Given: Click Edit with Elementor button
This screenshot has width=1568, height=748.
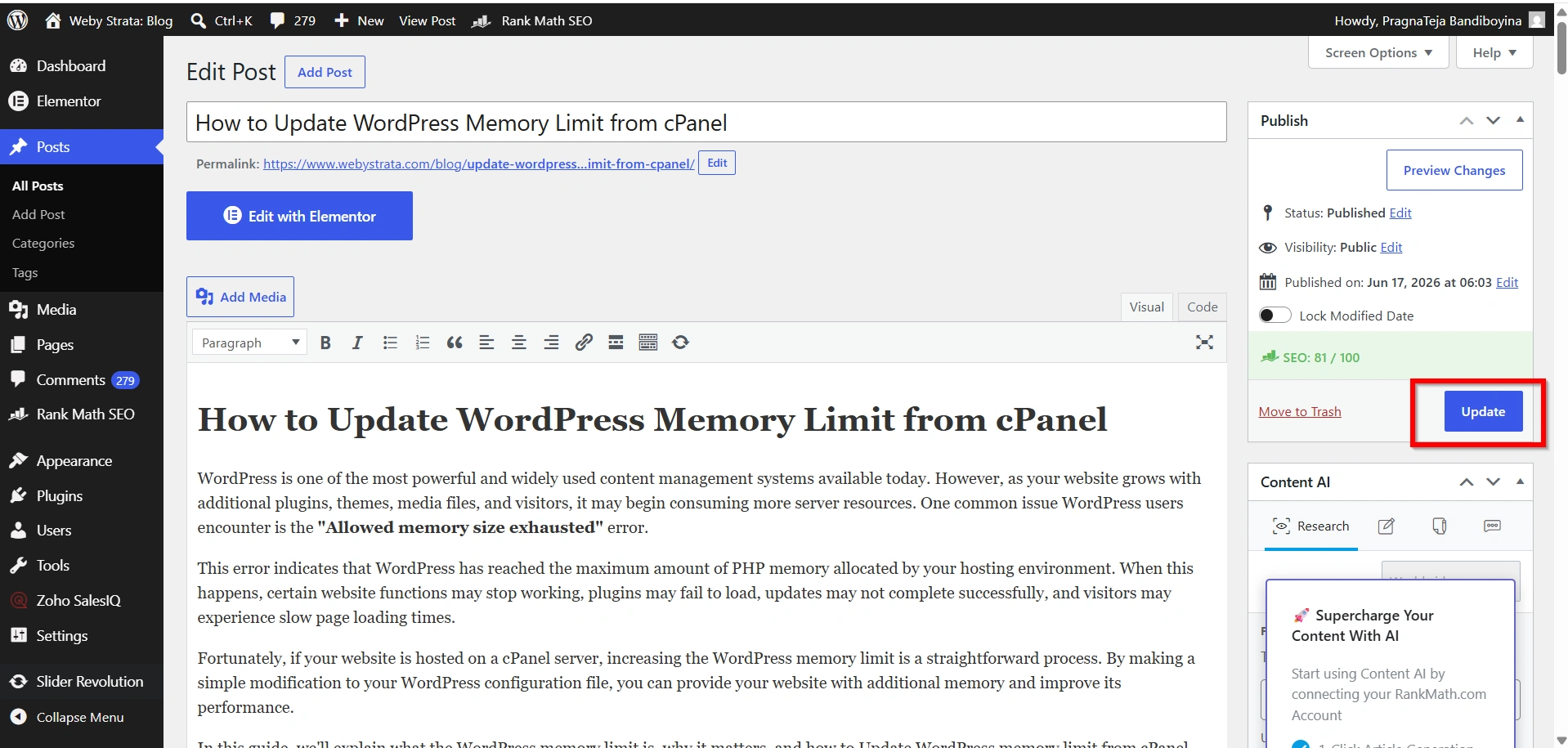Looking at the screenshot, I should pos(299,216).
